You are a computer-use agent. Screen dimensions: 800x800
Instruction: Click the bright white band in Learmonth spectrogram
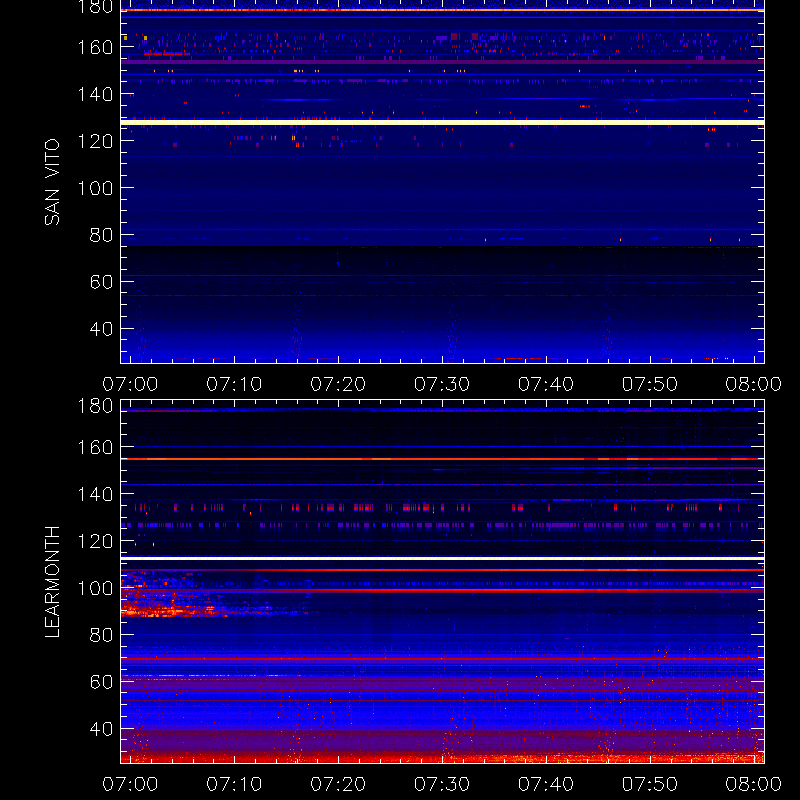442,559
